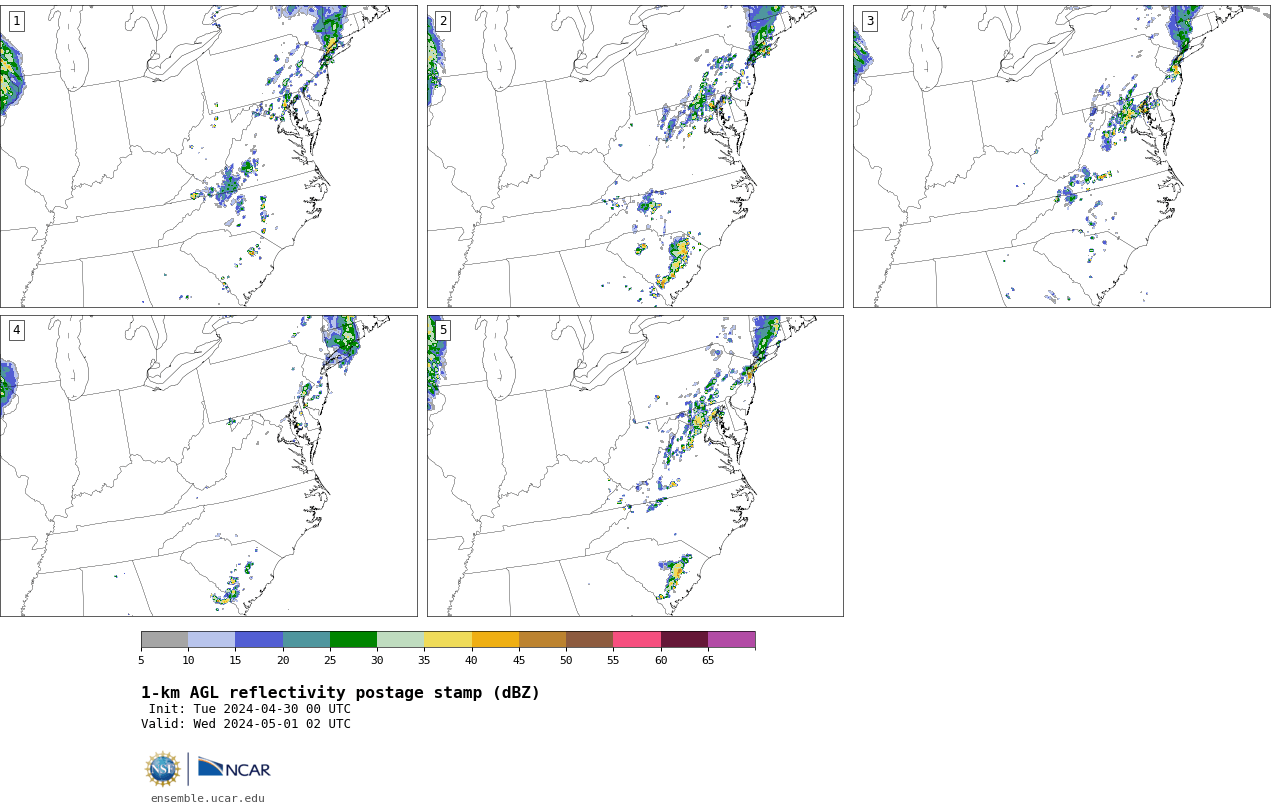Click the title '1-km AGL reflectivity postage stamp (dBZ)'
The image size is (1280, 809).
340,693
